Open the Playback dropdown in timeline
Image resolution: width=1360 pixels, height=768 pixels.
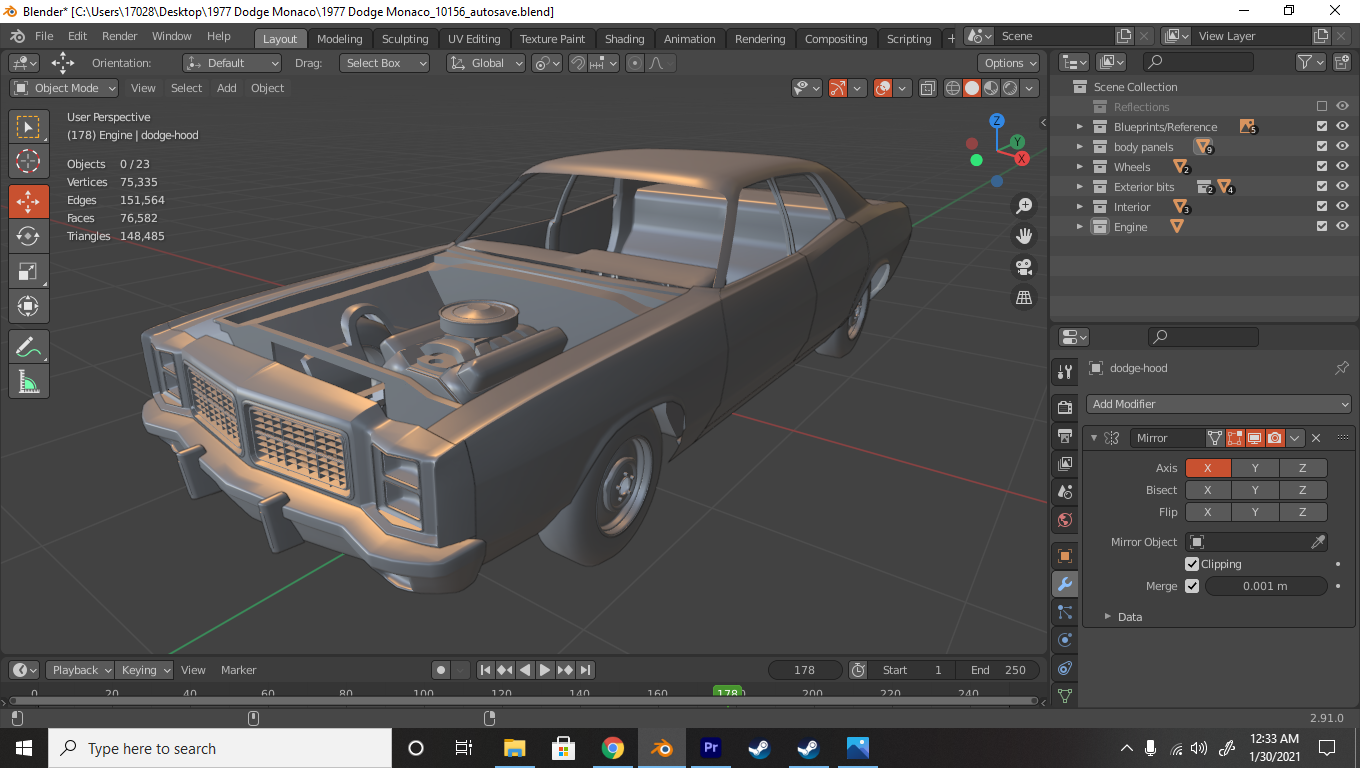click(x=83, y=670)
